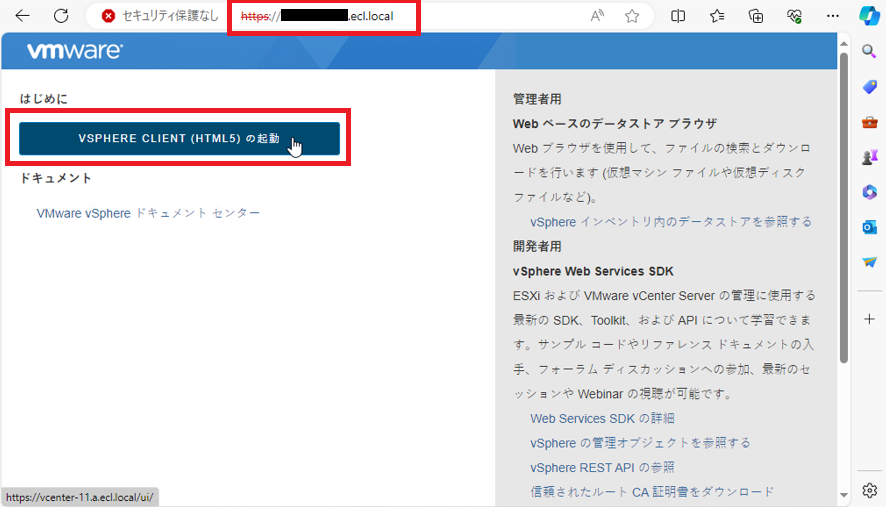Open sidebar settings gear
Viewport: 886px width, 507px height.
(x=869, y=490)
